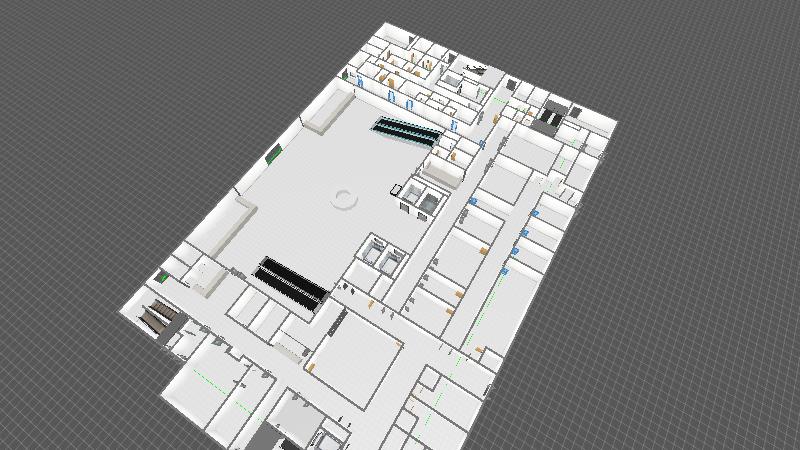Select the dark stairwell at the top-right corner
This screenshot has width=800, height=450.
(x=548, y=116)
